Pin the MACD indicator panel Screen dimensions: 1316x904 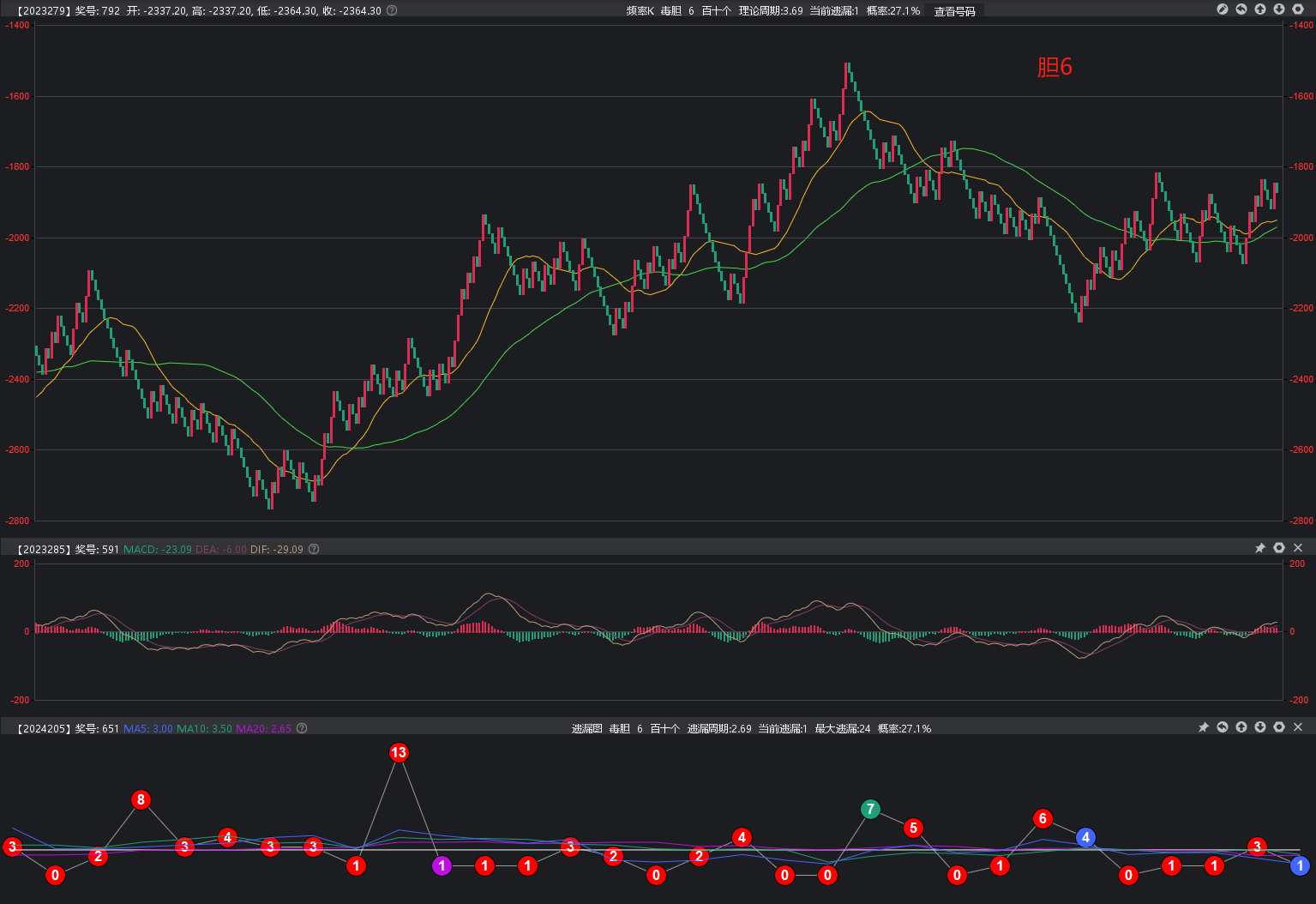click(x=1260, y=548)
